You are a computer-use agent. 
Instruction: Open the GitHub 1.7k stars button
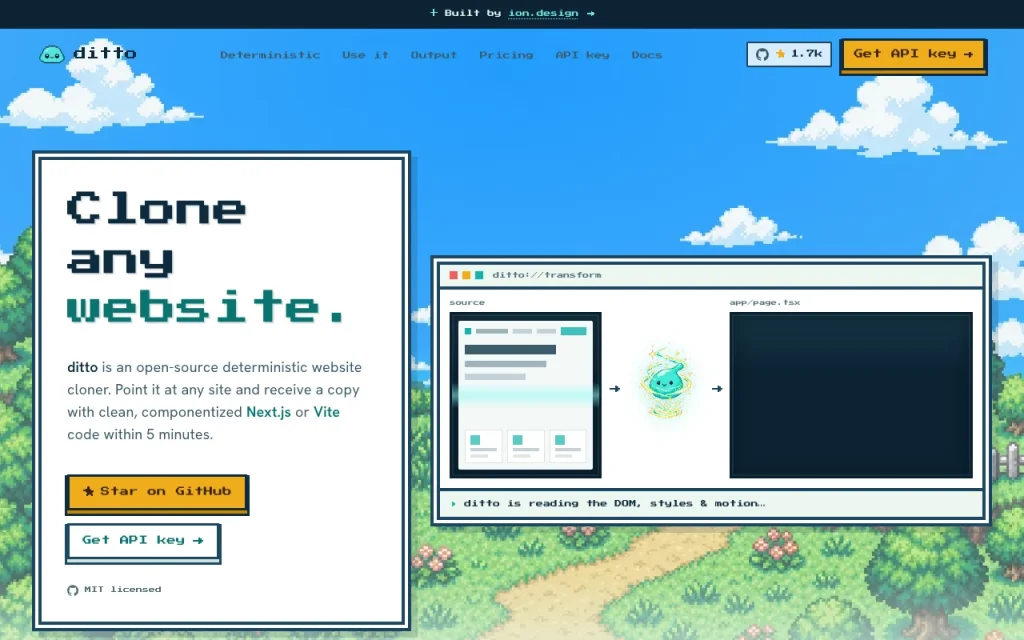pos(789,54)
